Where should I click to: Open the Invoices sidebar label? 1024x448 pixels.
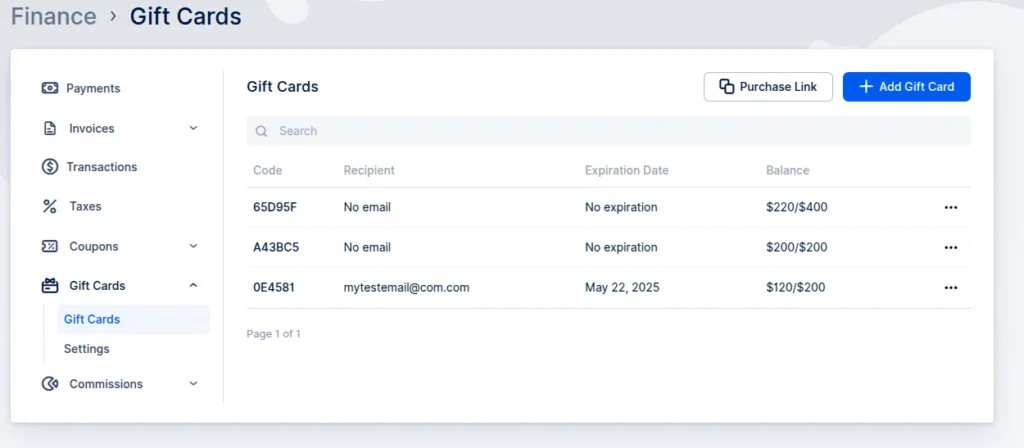click(92, 129)
